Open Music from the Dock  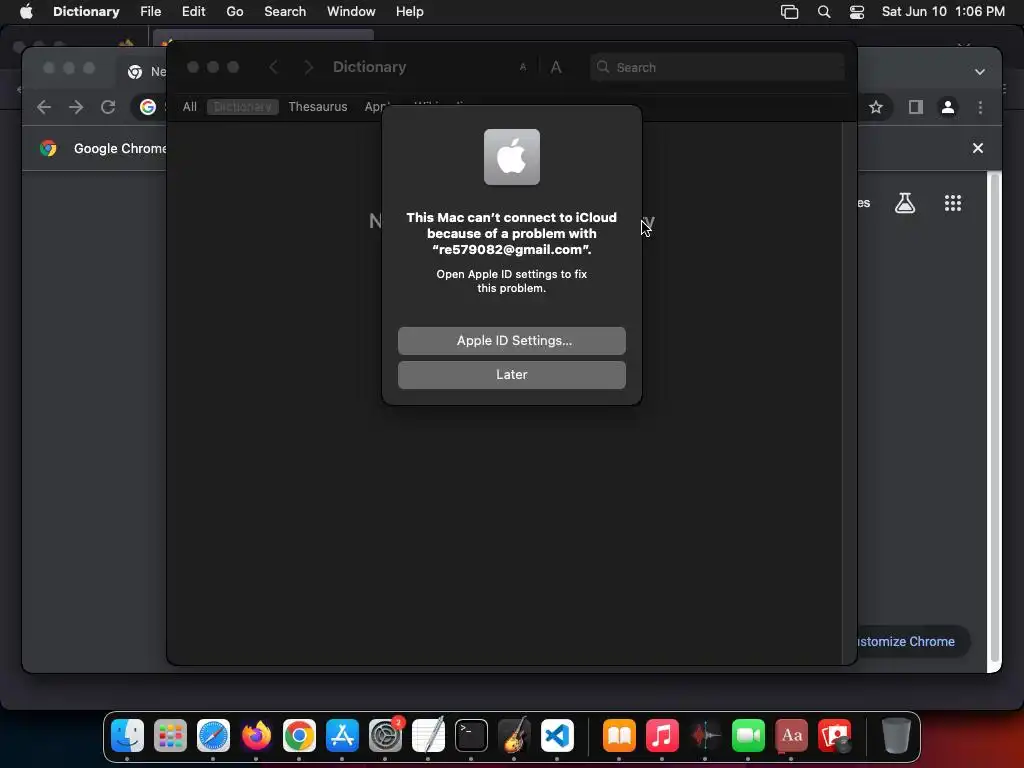click(x=662, y=736)
